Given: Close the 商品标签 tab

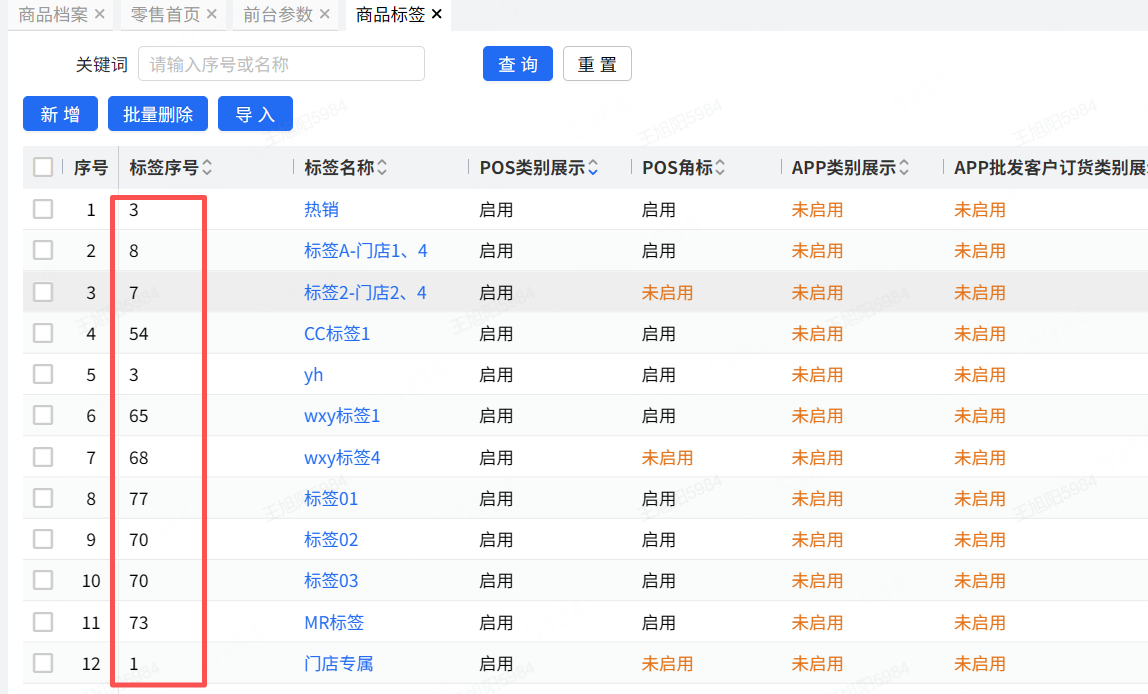Looking at the screenshot, I should [437, 14].
